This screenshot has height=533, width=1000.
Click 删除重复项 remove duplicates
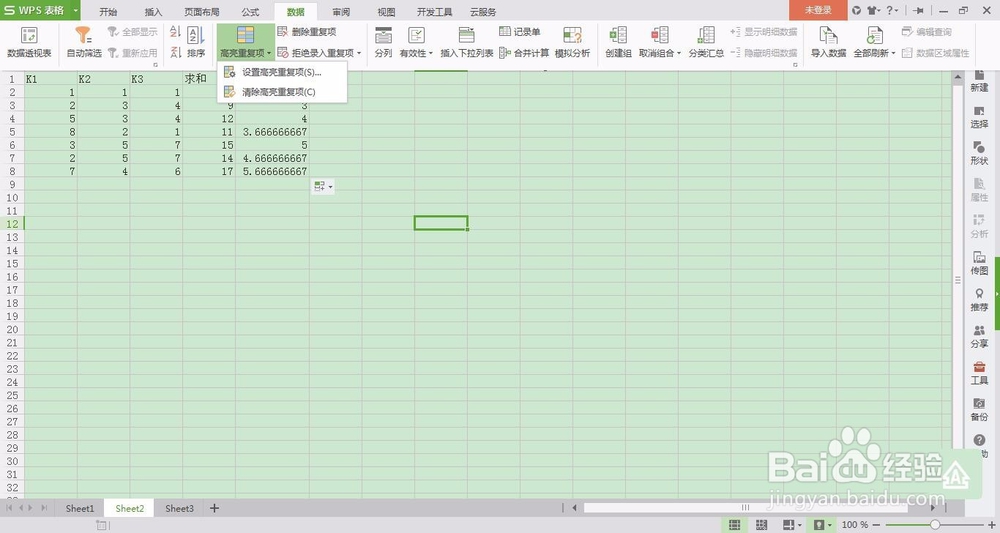307,32
